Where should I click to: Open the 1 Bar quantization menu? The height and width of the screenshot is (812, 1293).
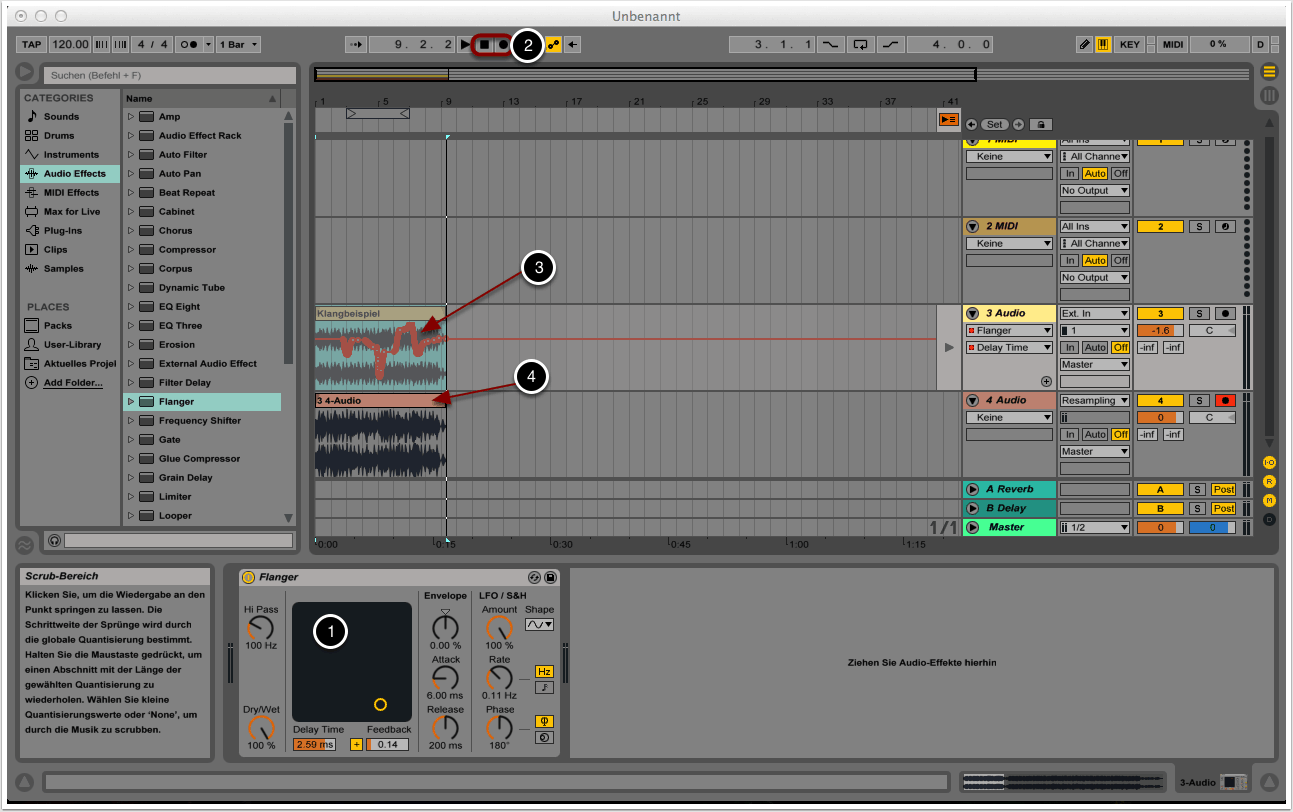click(241, 44)
